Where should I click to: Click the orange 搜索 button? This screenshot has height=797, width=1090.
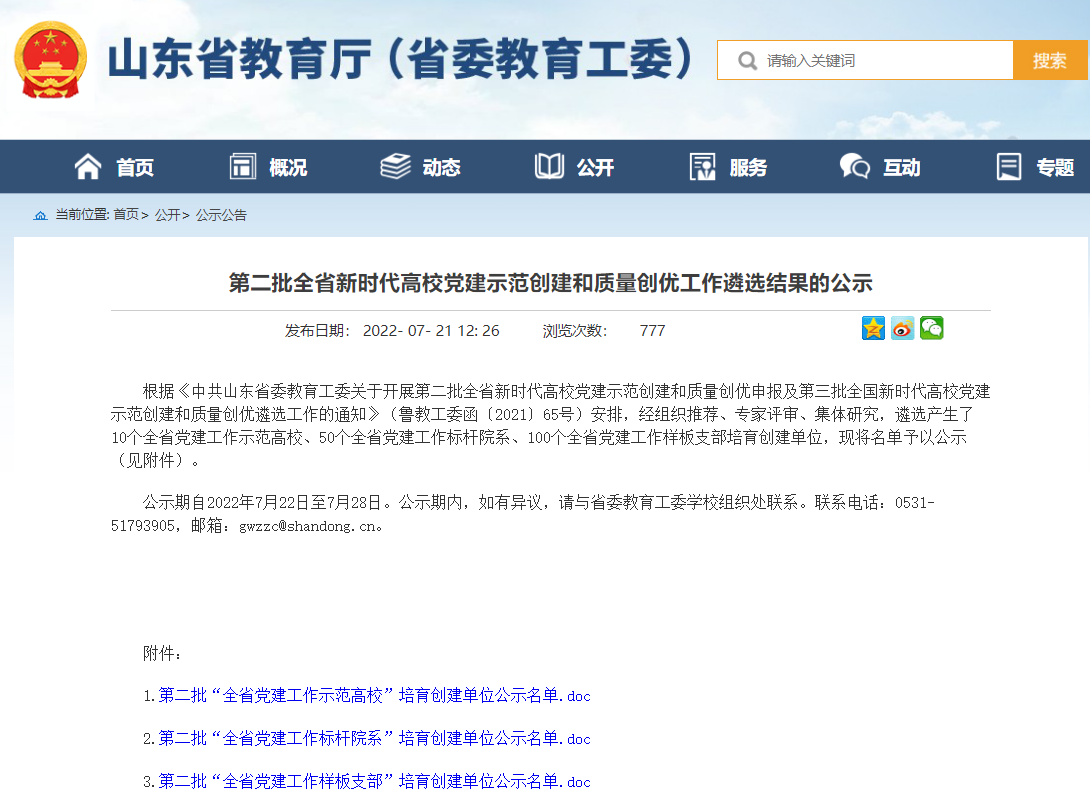[1050, 60]
